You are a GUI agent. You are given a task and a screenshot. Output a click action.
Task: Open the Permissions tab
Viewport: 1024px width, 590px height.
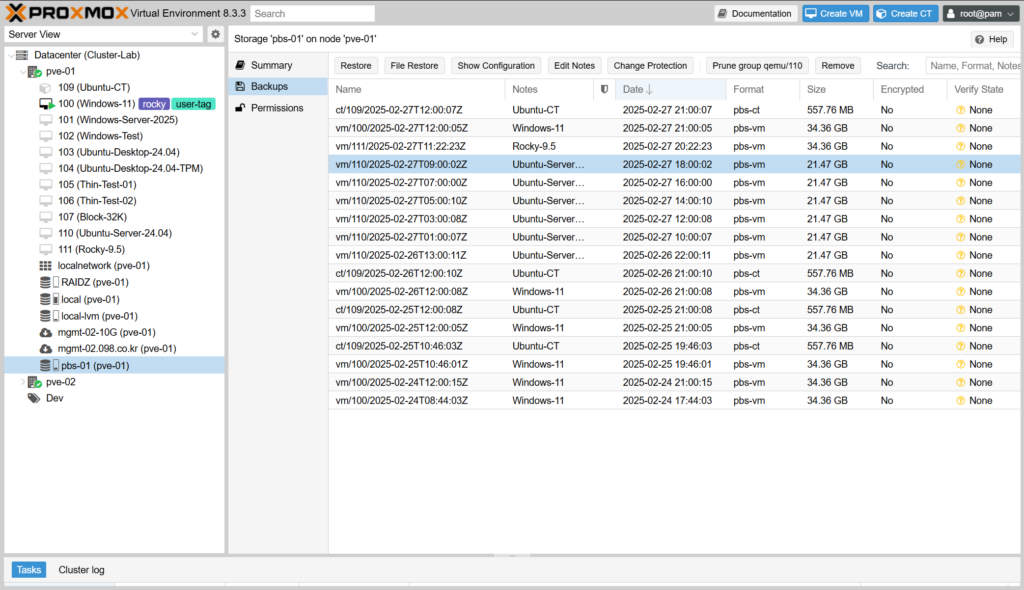276,108
